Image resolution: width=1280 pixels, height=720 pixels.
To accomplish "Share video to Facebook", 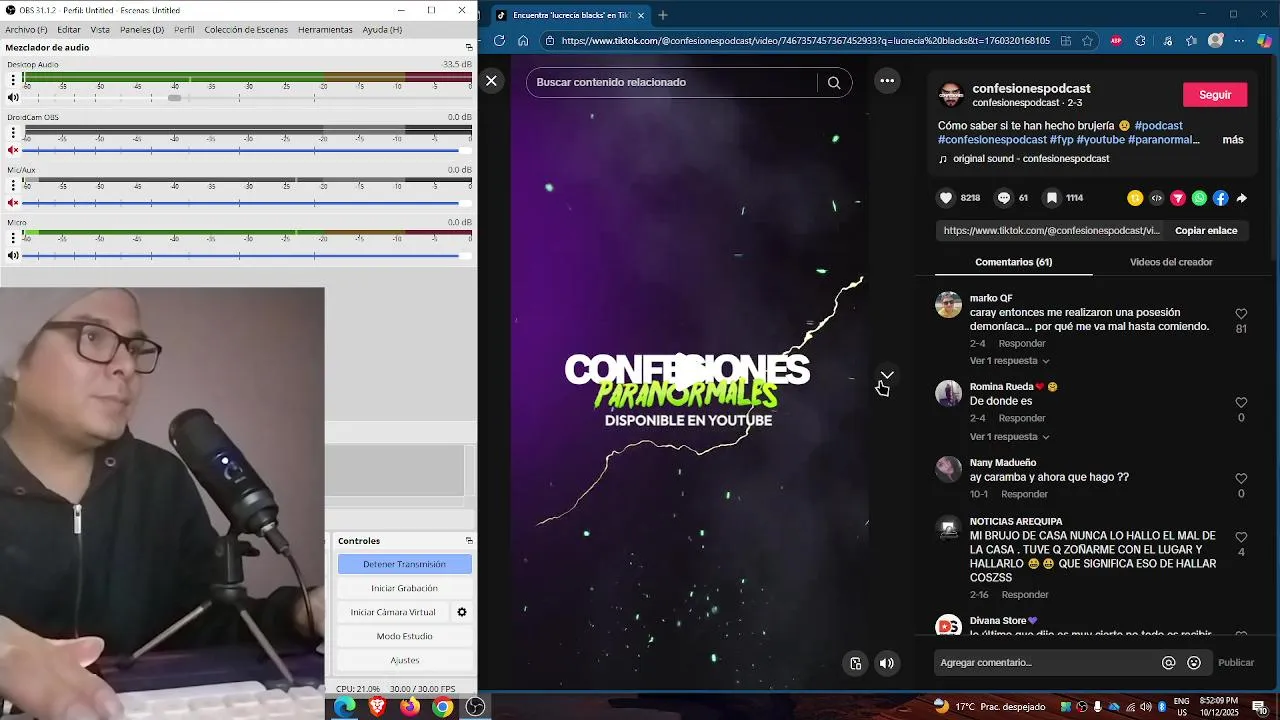I will click(1220, 198).
